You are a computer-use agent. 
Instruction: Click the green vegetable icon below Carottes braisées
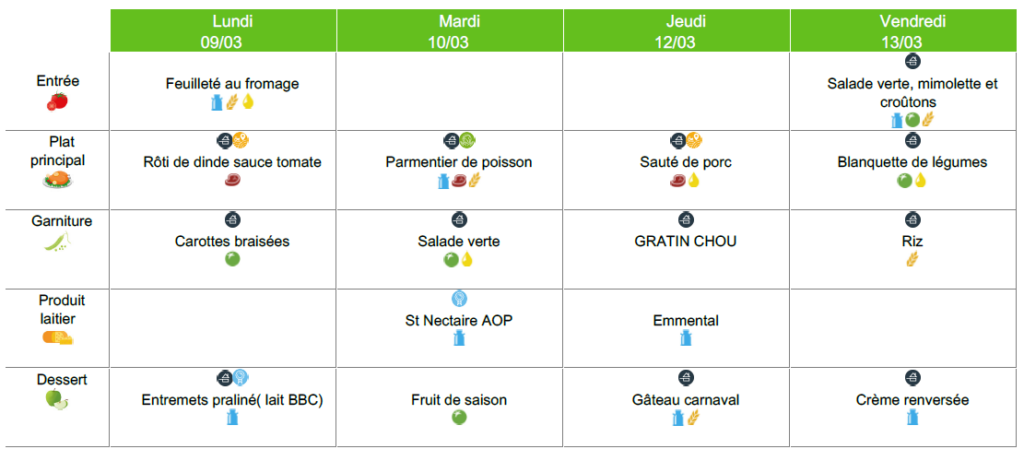click(232, 259)
